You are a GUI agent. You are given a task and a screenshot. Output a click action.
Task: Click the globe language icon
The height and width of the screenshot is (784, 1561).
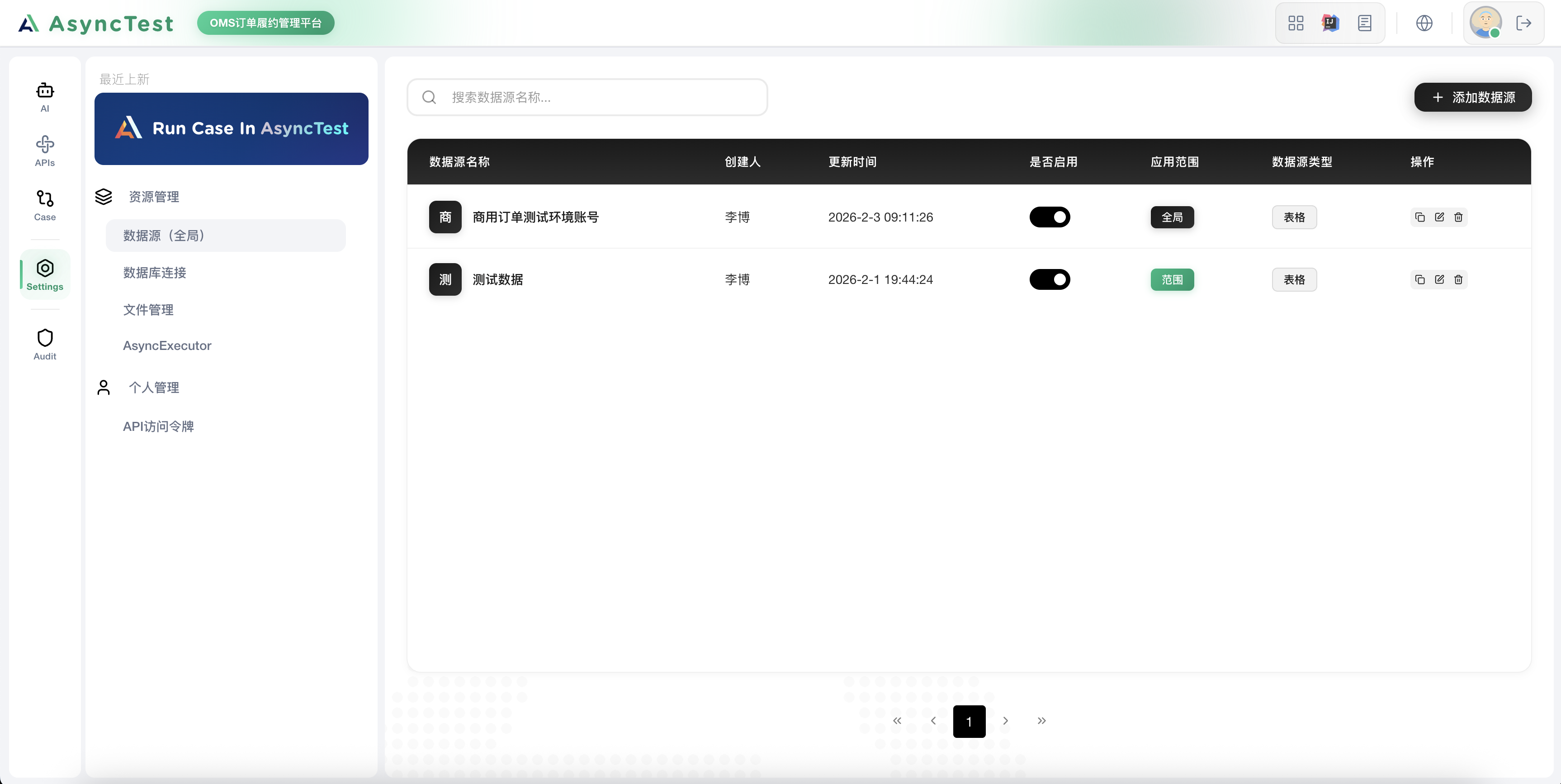(x=1424, y=23)
